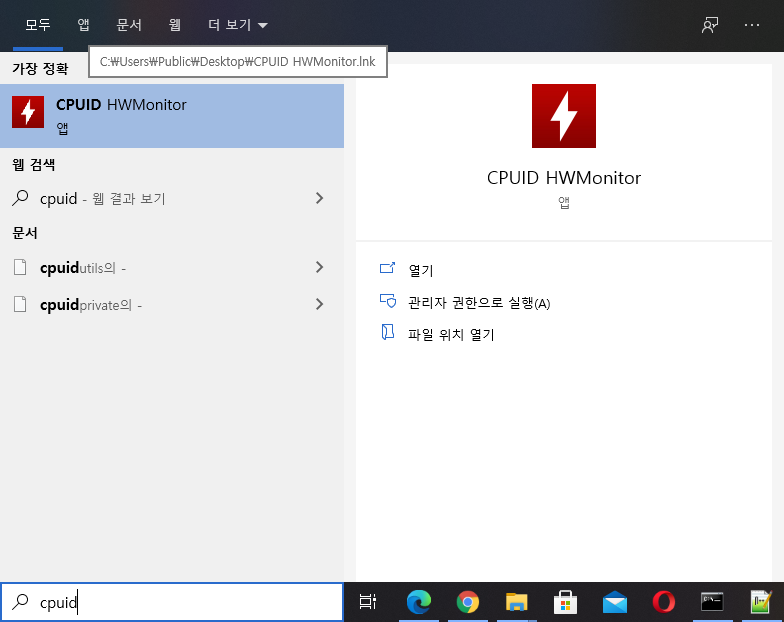
Task: Open File Explorer from taskbar
Action: (x=516, y=602)
